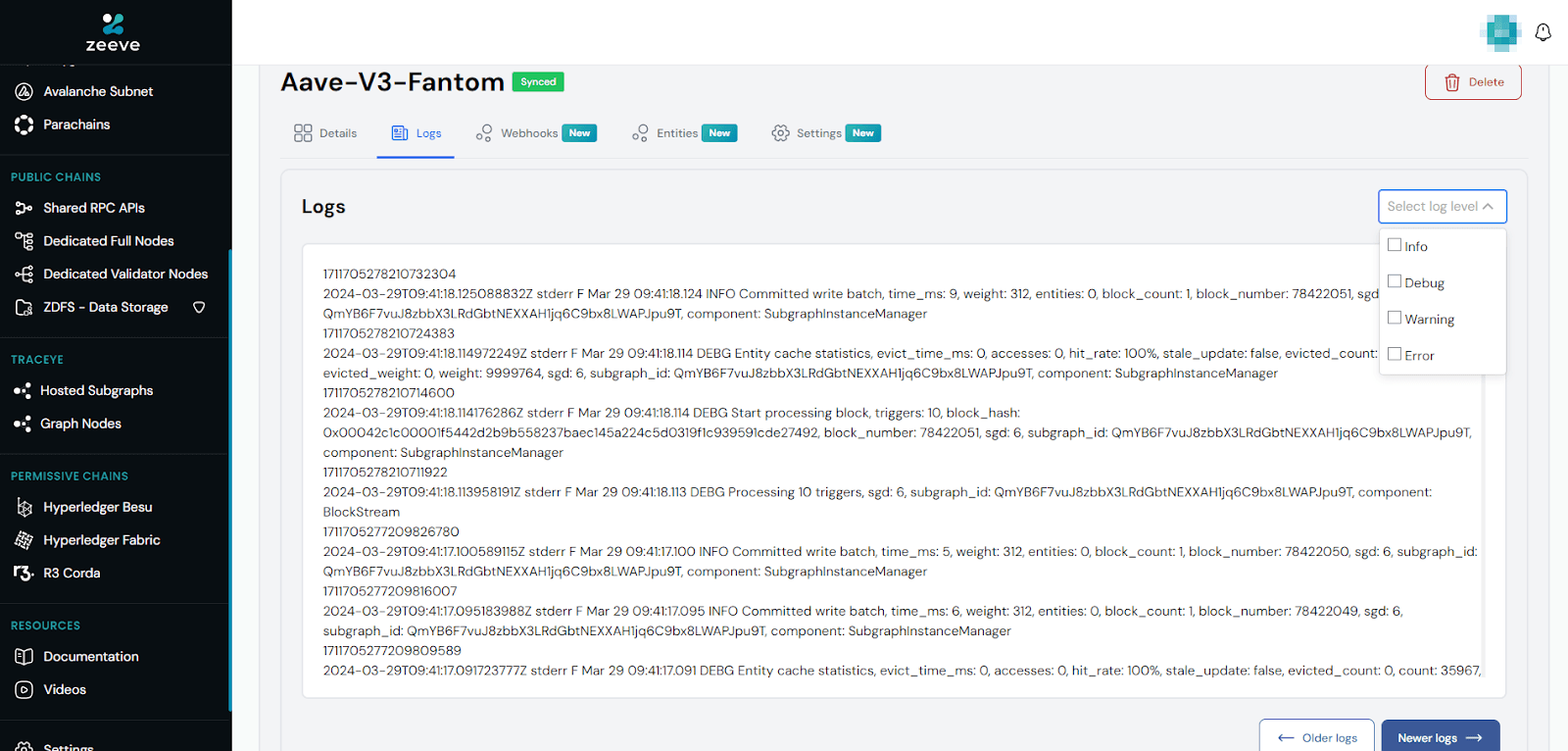Go to the node Settings tab
Viewport: 1568px width, 751px height.
pos(826,133)
